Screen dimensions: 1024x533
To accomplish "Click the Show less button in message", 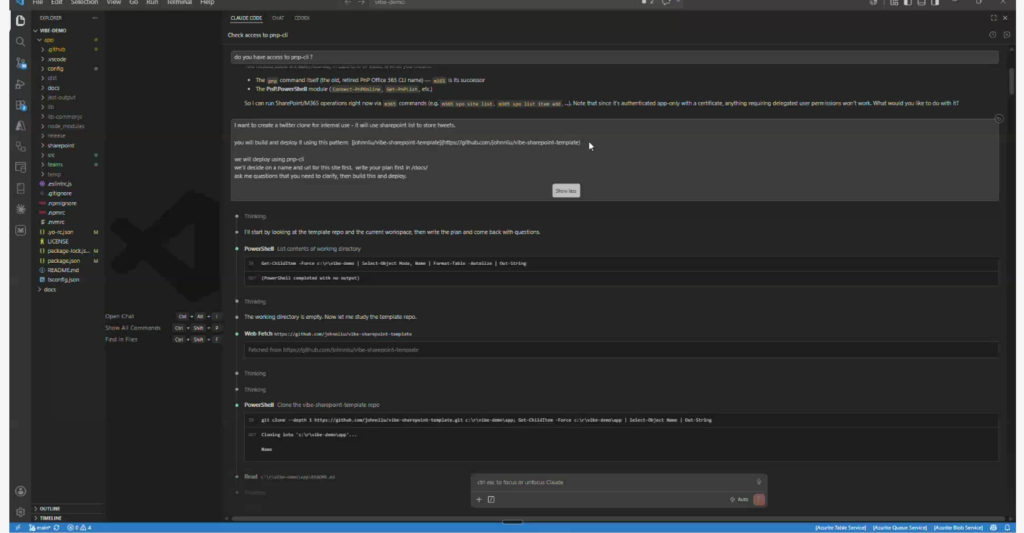I will click(x=566, y=191).
